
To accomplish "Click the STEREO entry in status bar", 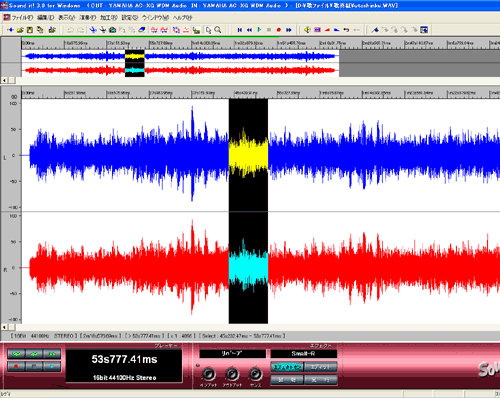I will pyautogui.click(x=64, y=336).
